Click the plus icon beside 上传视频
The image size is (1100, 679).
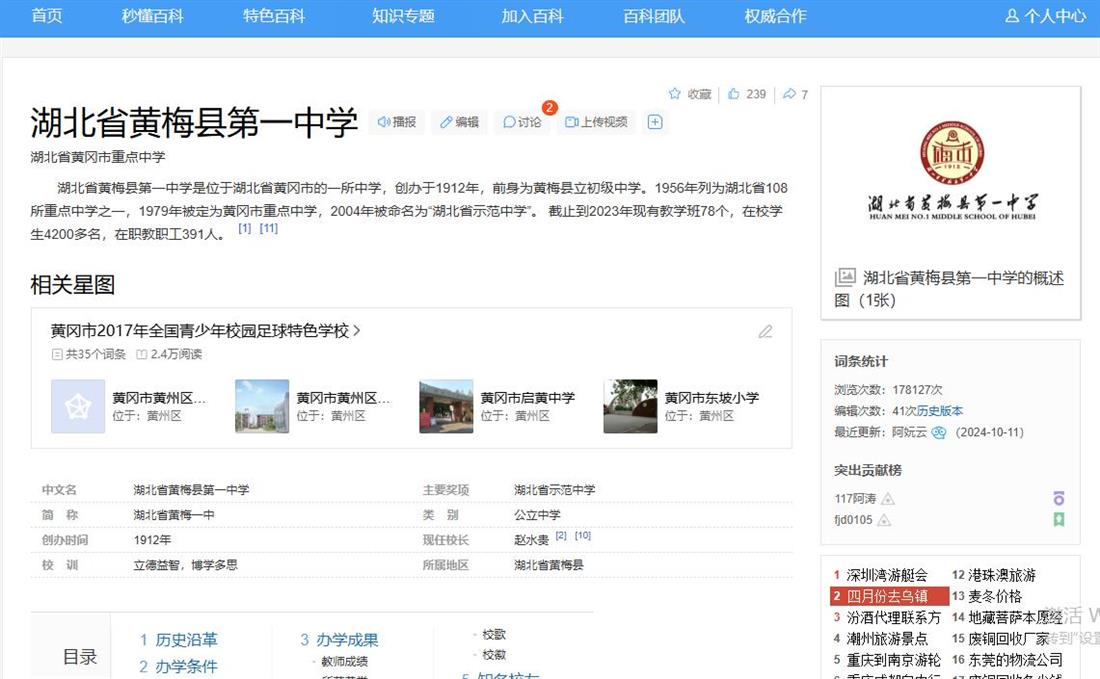tap(655, 122)
